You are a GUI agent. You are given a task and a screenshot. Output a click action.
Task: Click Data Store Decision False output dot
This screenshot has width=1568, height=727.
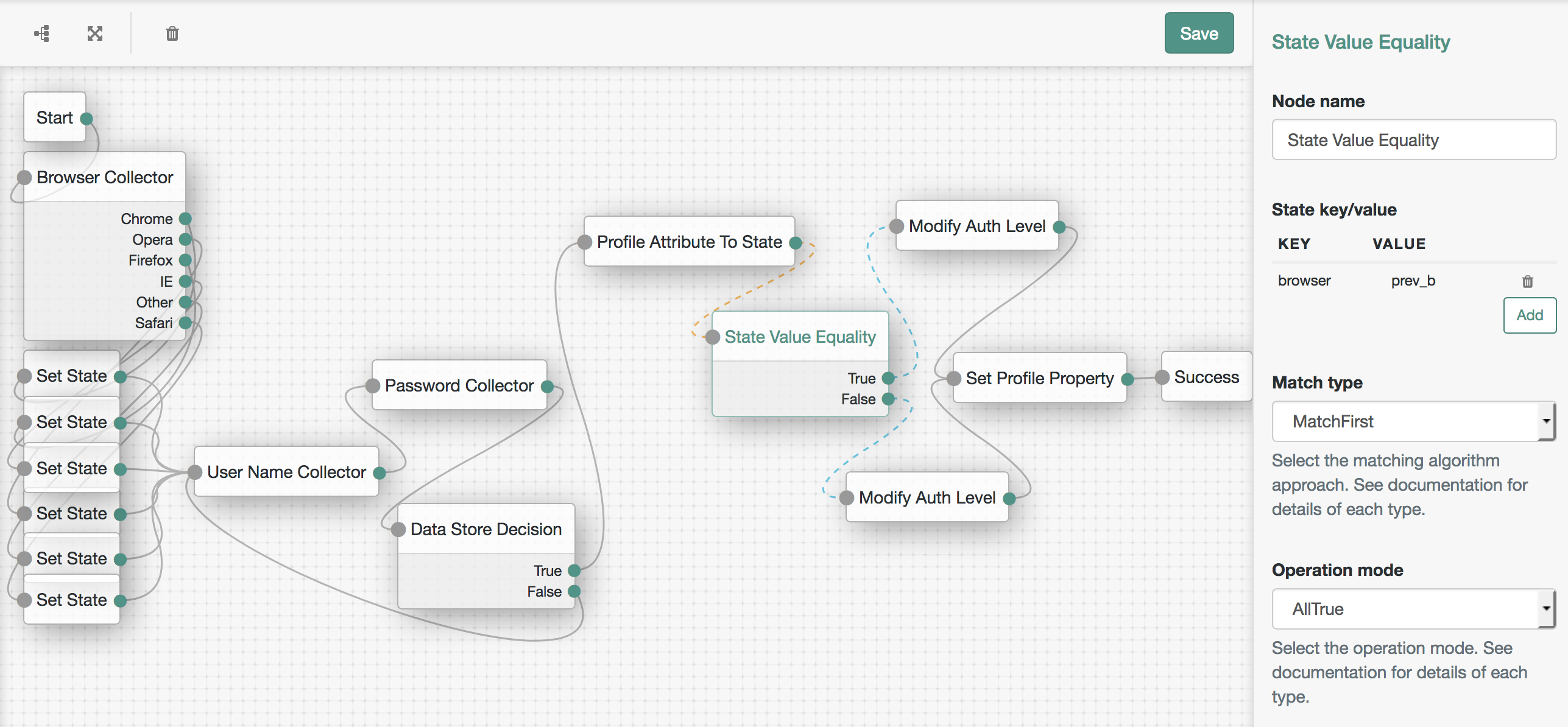coord(574,591)
